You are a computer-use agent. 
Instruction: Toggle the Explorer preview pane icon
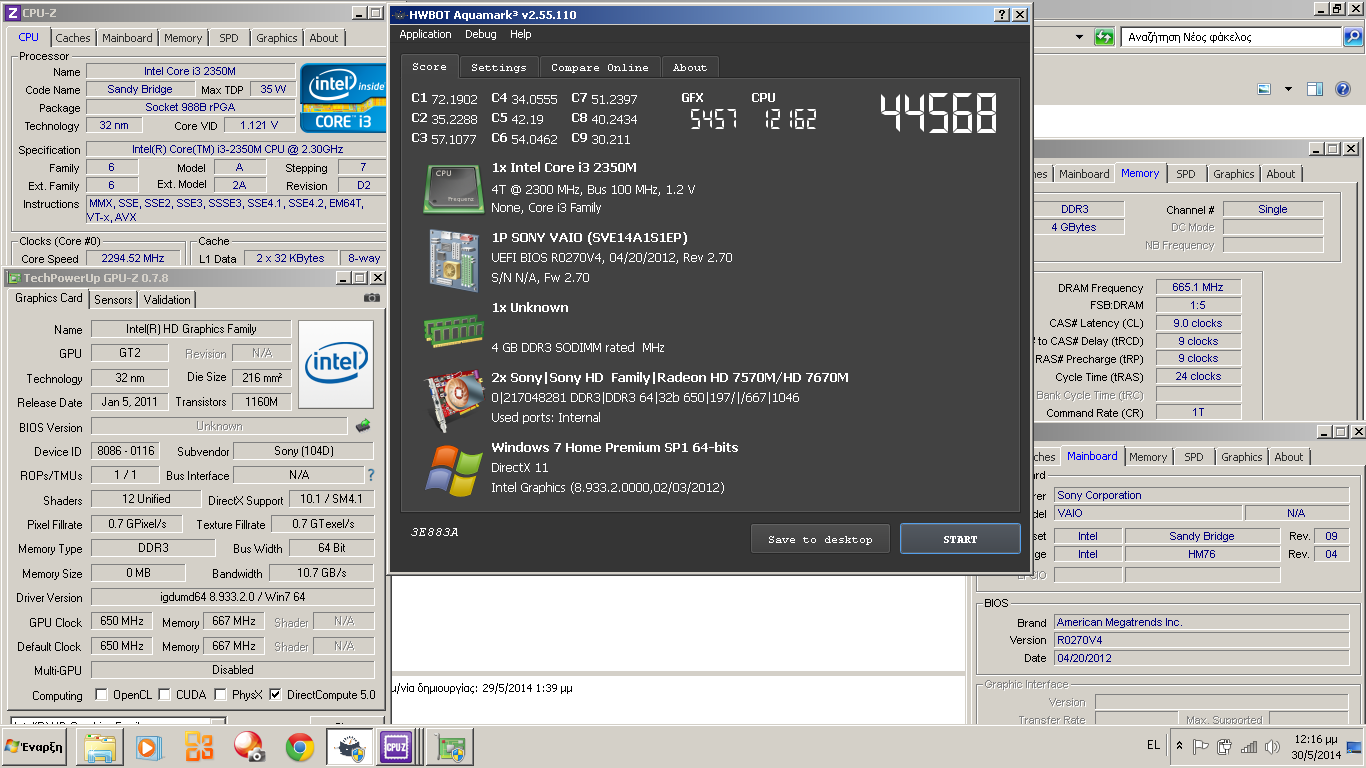coord(1315,89)
